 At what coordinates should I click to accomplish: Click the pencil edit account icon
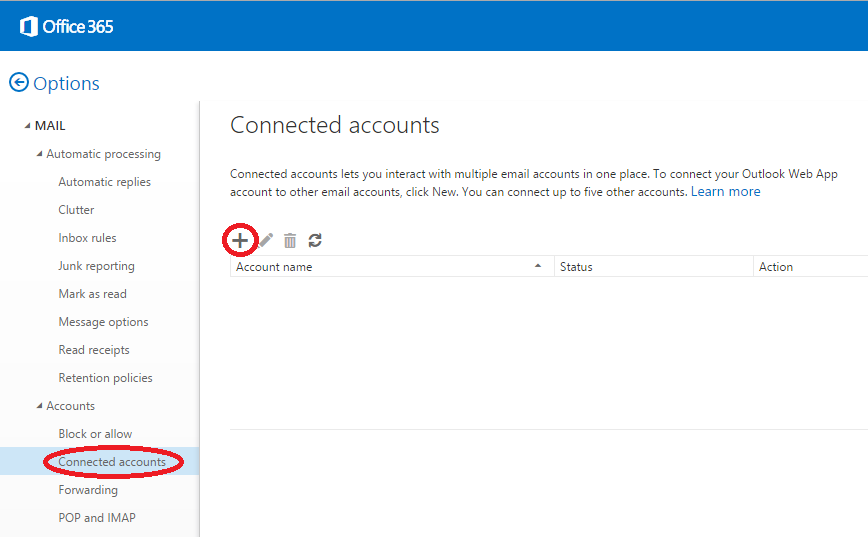tap(266, 240)
